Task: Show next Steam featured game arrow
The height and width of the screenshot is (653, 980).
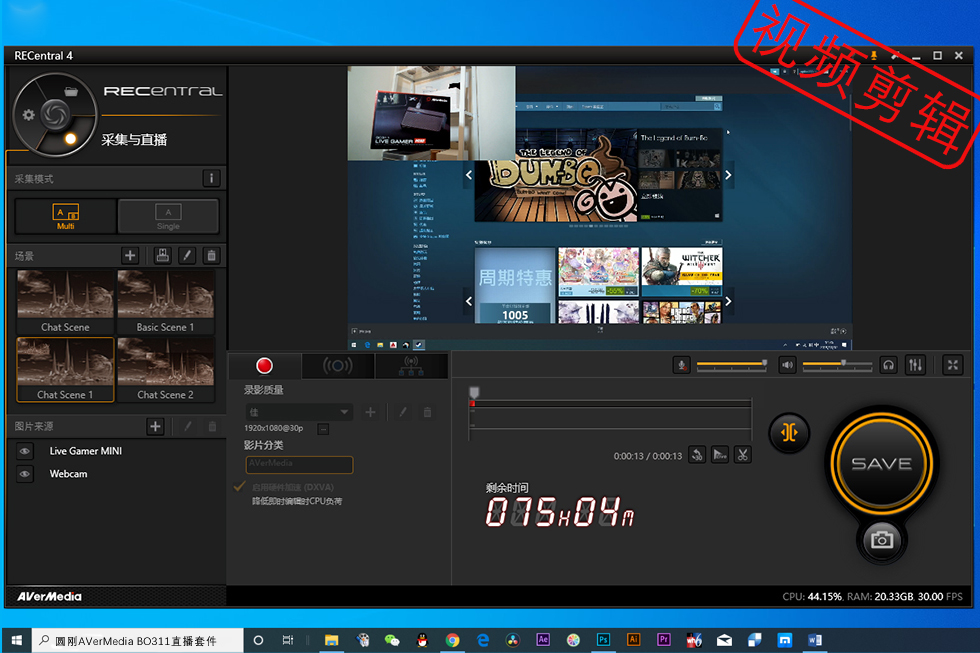Action: point(728,175)
